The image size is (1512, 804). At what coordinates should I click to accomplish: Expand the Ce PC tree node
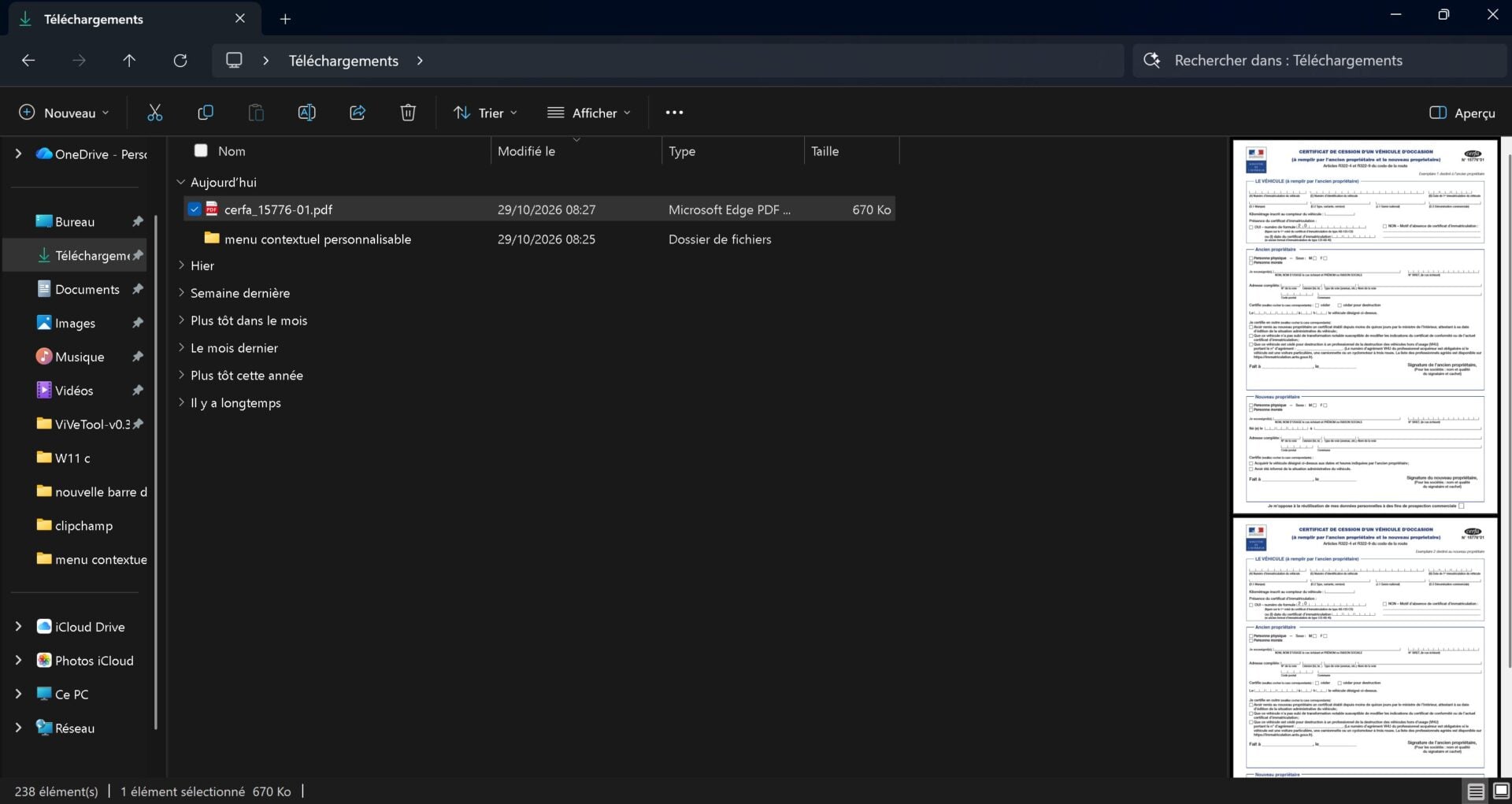18,695
